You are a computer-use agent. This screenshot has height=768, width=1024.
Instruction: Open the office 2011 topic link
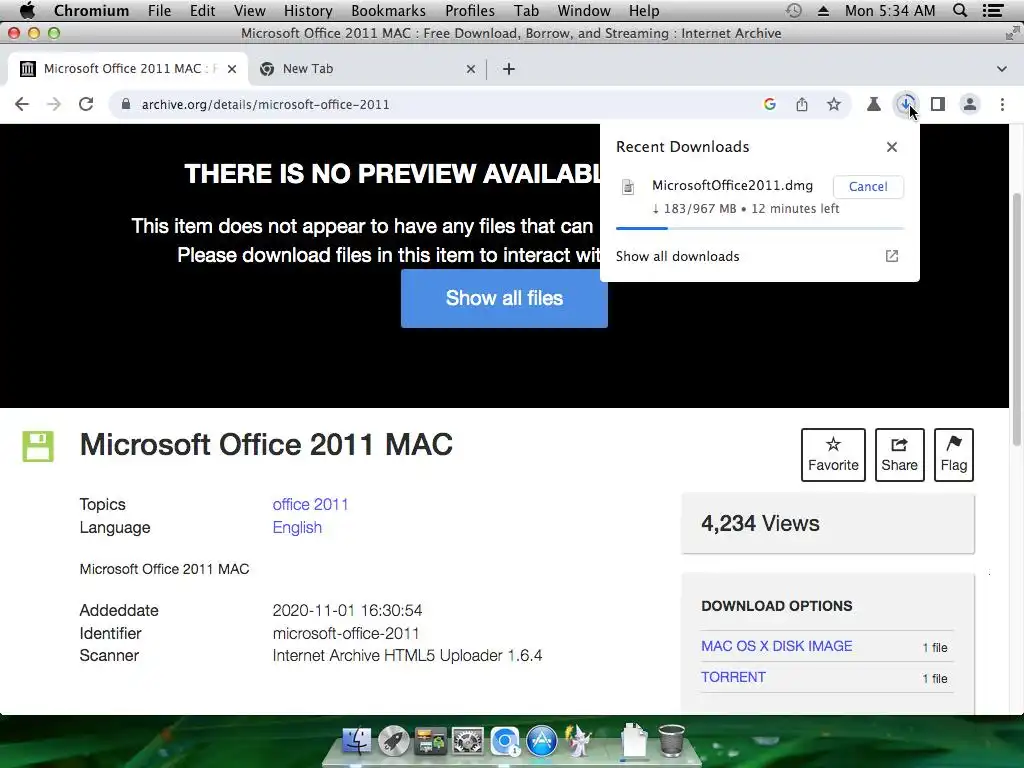tap(310, 504)
